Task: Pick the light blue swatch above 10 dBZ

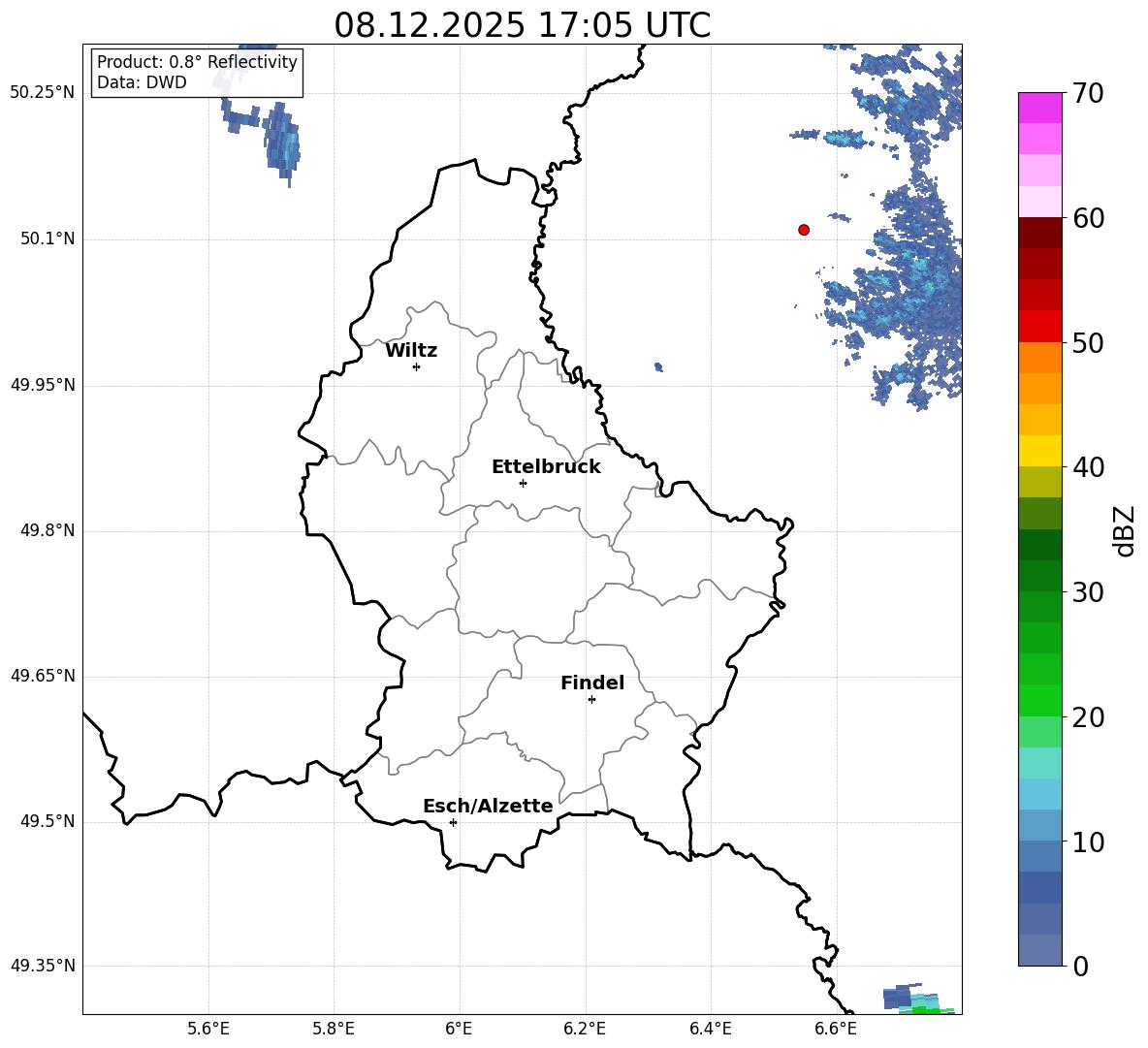Action: coord(1039,825)
